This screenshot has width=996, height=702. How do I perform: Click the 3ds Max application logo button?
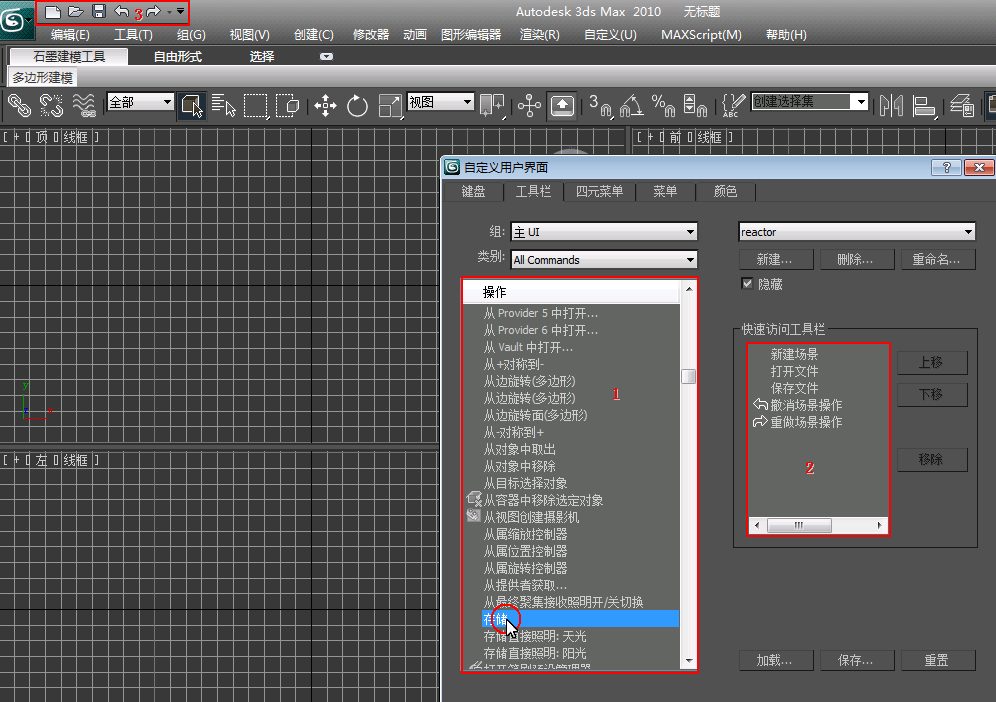click(x=15, y=19)
